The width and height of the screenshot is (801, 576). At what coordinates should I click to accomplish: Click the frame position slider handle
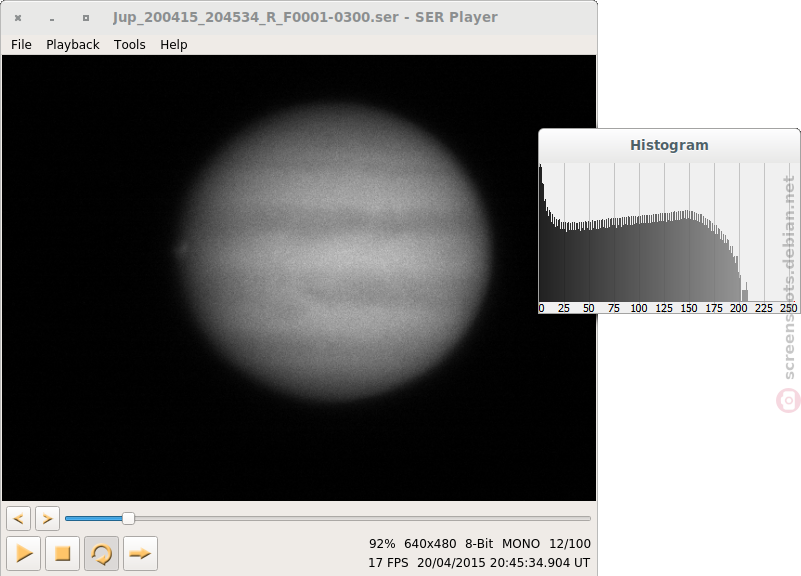[129, 519]
